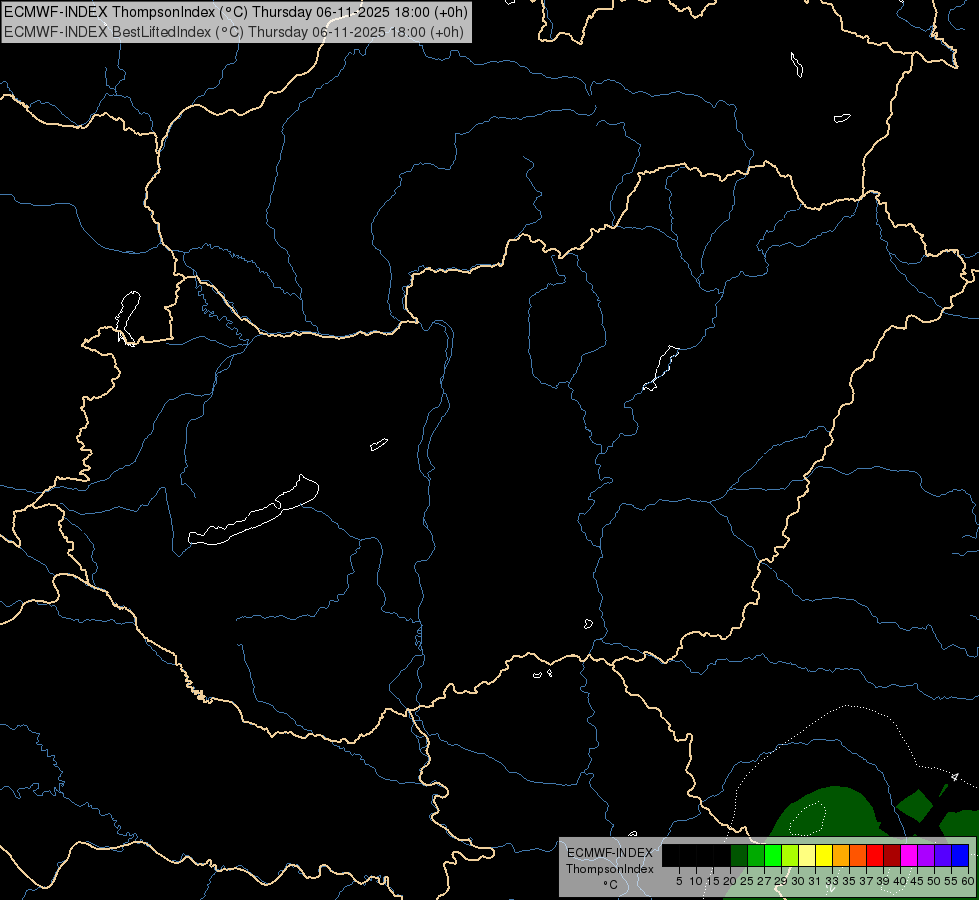Viewport: 979px width, 900px height.
Task: Click the legend value label 60
Action: pos(968,881)
